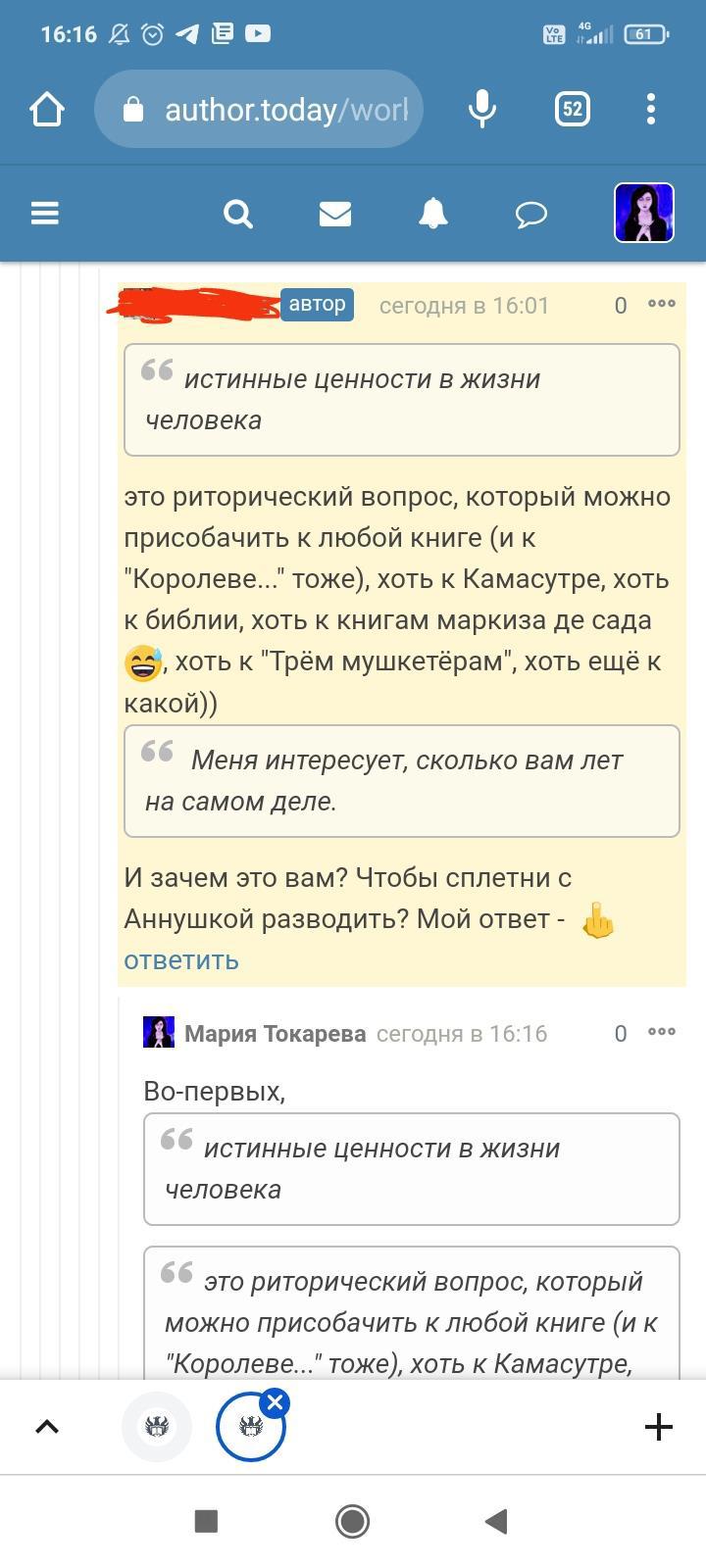Image resolution: width=706 pixels, height=1568 pixels.
Task: Open the options menu on the author's comment
Action: coord(662,304)
